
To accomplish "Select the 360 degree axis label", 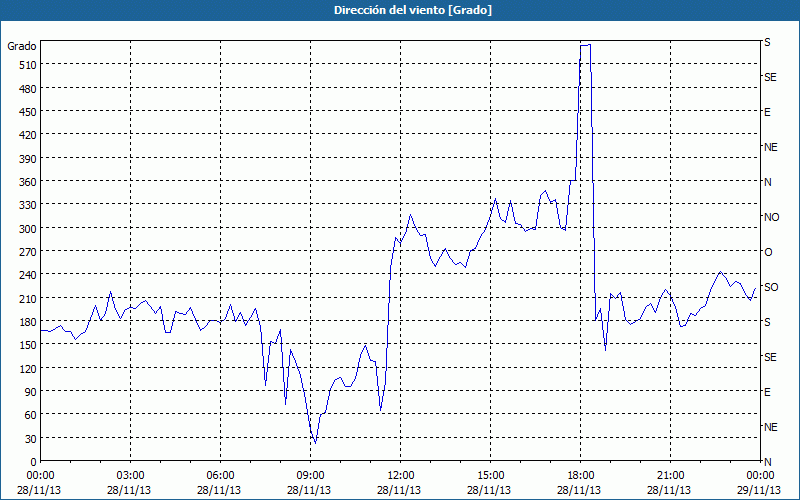I will pos(28,182).
